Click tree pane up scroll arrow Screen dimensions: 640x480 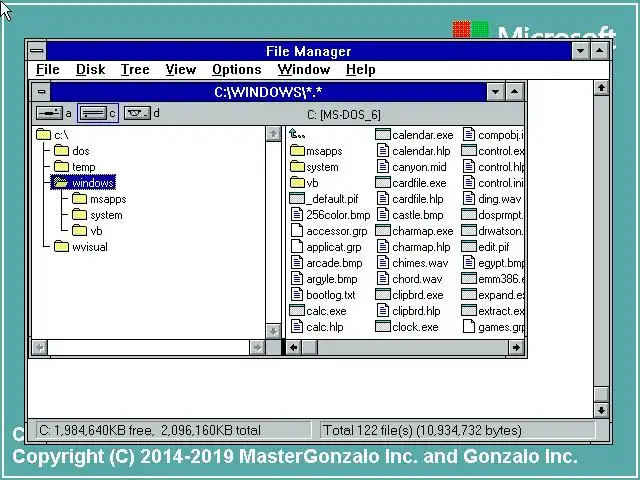(273, 134)
